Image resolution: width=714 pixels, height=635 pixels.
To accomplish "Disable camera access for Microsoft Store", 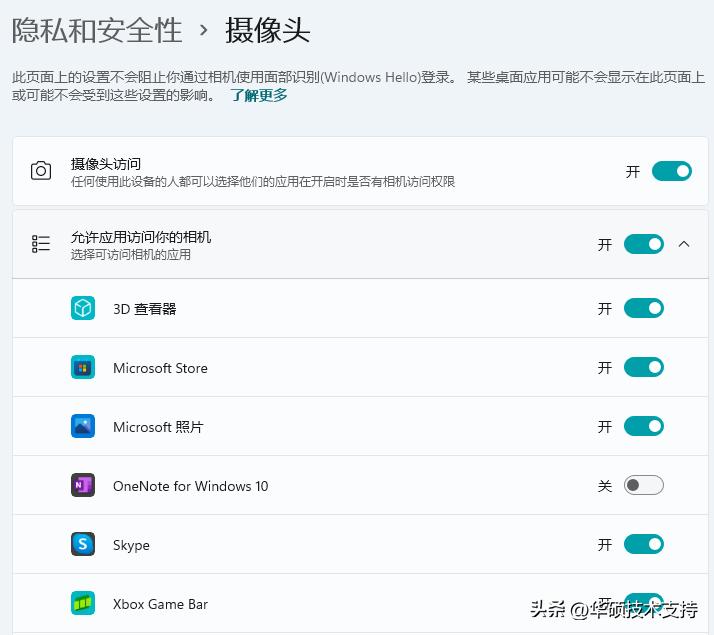I will tap(644, 367).
